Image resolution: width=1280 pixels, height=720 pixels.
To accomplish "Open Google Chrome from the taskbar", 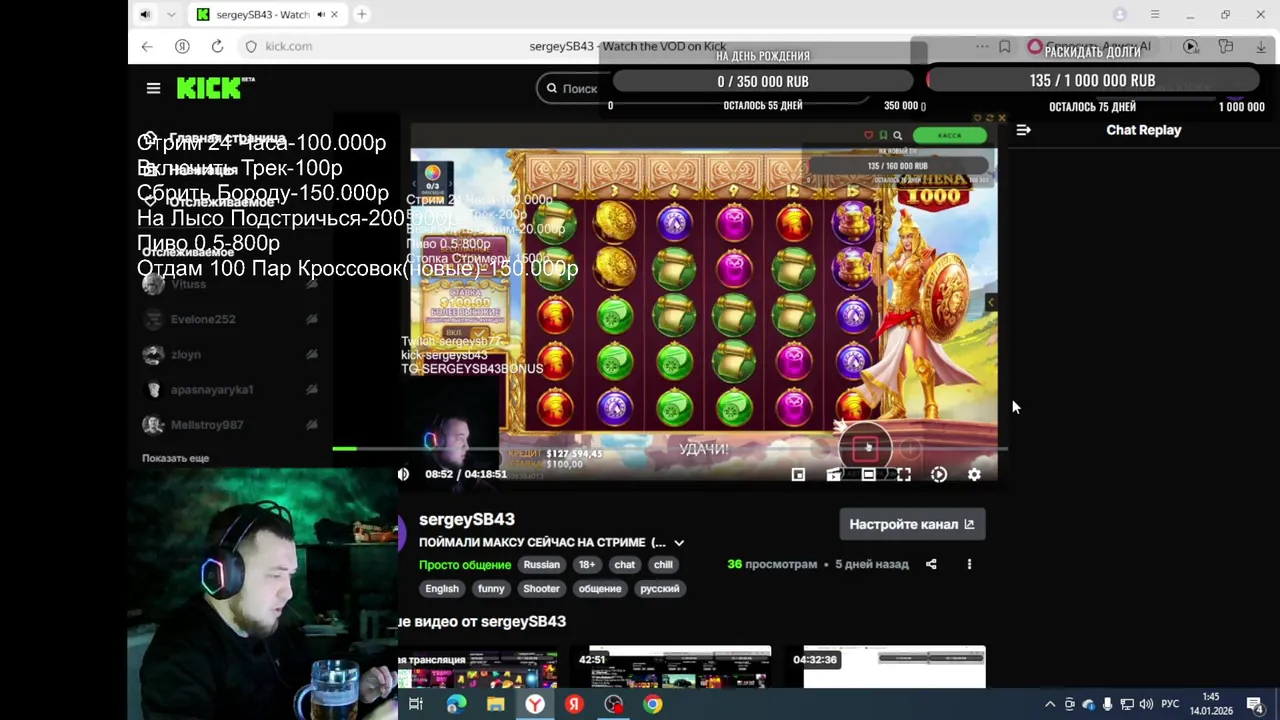I will click(x=652, y=704).
